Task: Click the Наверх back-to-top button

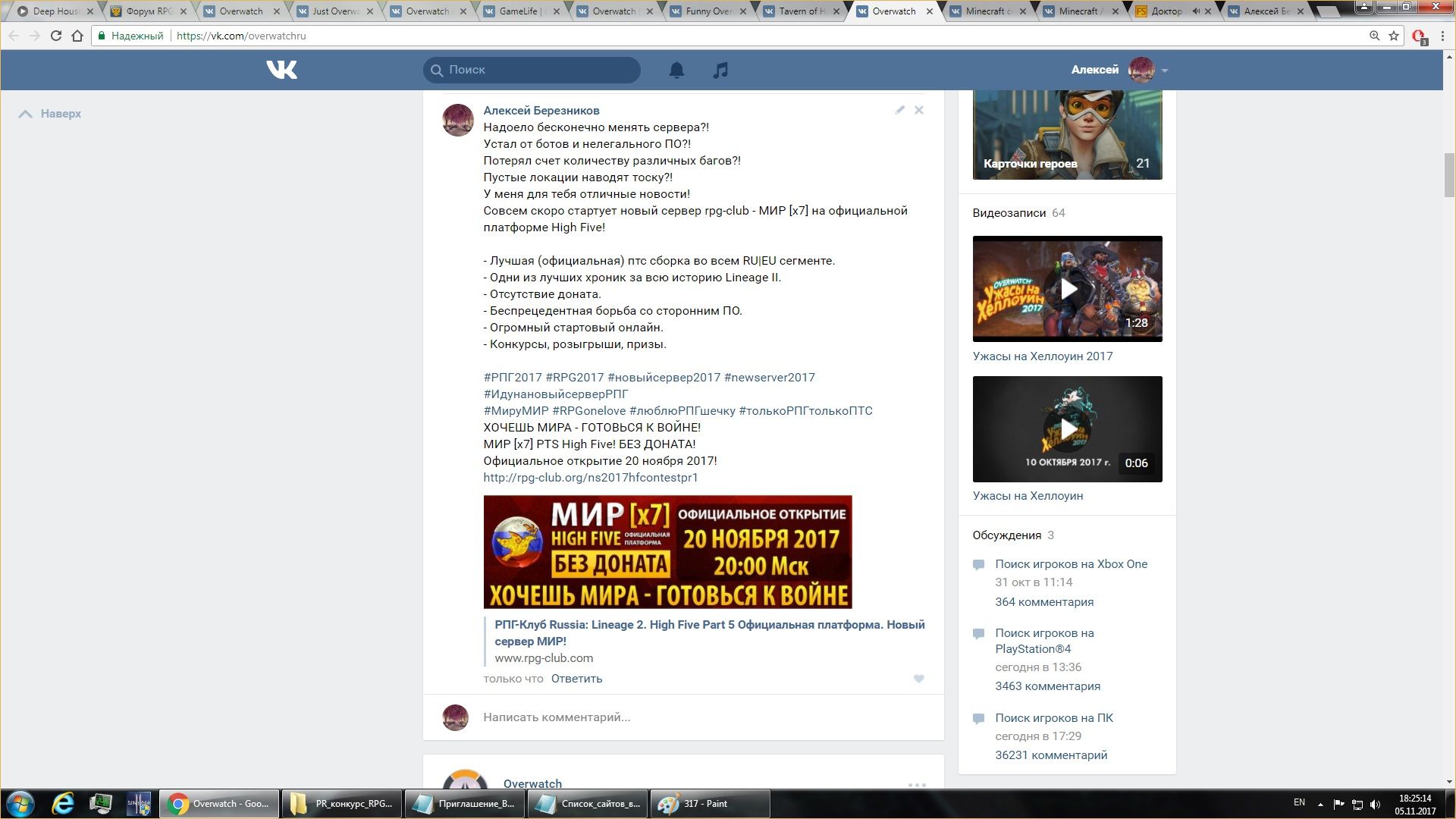Action: coord(50,114)
